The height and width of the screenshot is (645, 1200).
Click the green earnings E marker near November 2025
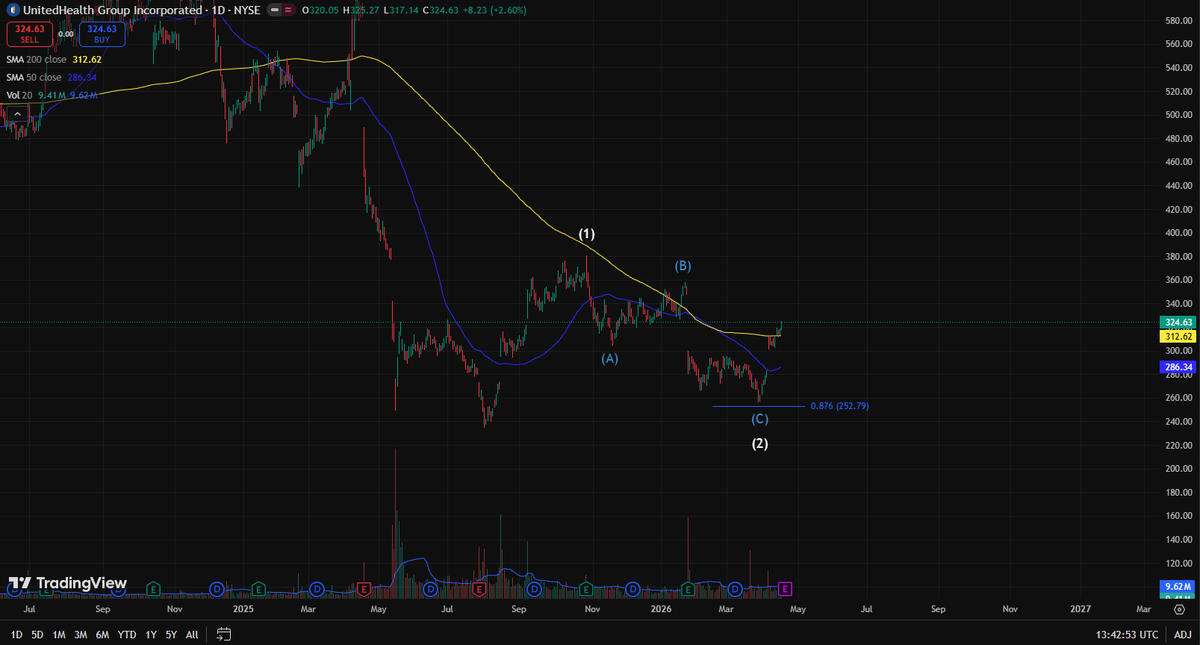[587, 588]
